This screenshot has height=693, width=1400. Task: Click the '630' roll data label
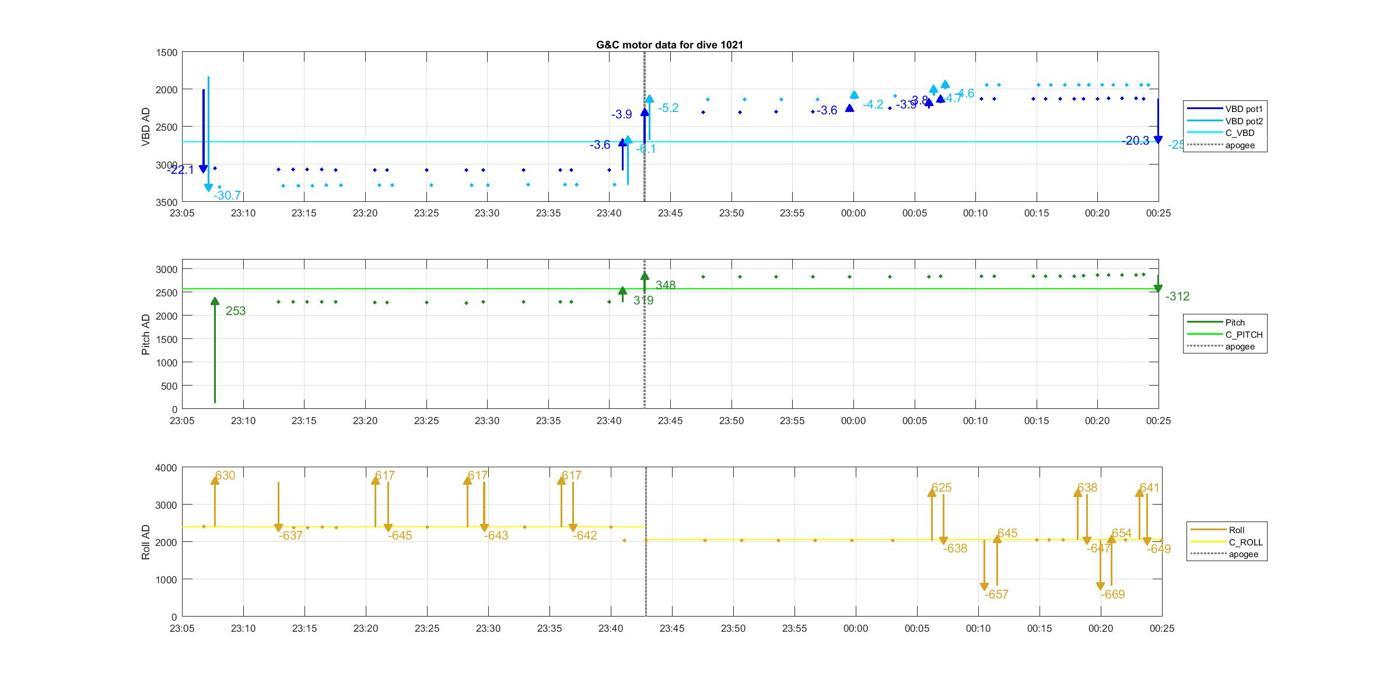tap(225, 476)
